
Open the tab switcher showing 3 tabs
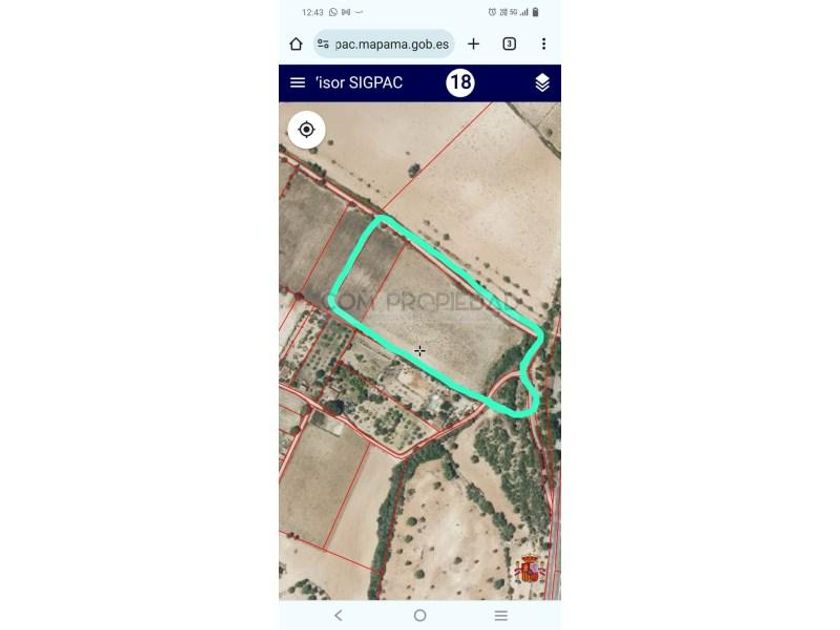pyautogui.click(x=509, y=44)
